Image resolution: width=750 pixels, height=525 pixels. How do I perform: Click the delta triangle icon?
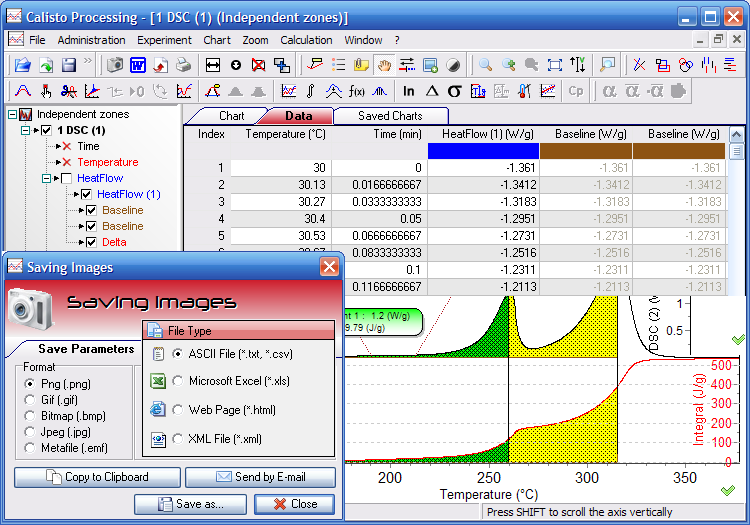[x=432, y=91]
